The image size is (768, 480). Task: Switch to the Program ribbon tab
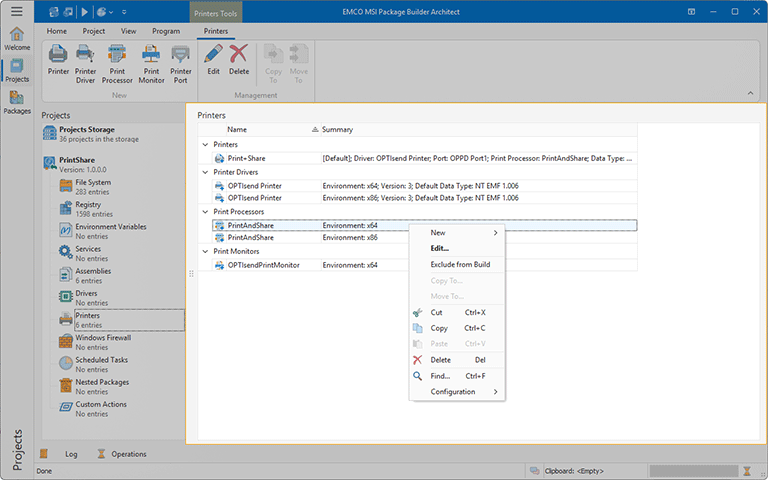166,31
